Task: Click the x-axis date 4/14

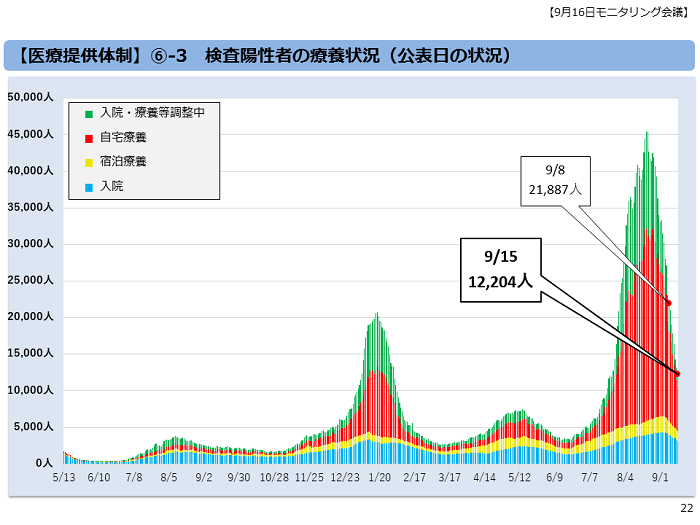Action: [x=484, y=478]
